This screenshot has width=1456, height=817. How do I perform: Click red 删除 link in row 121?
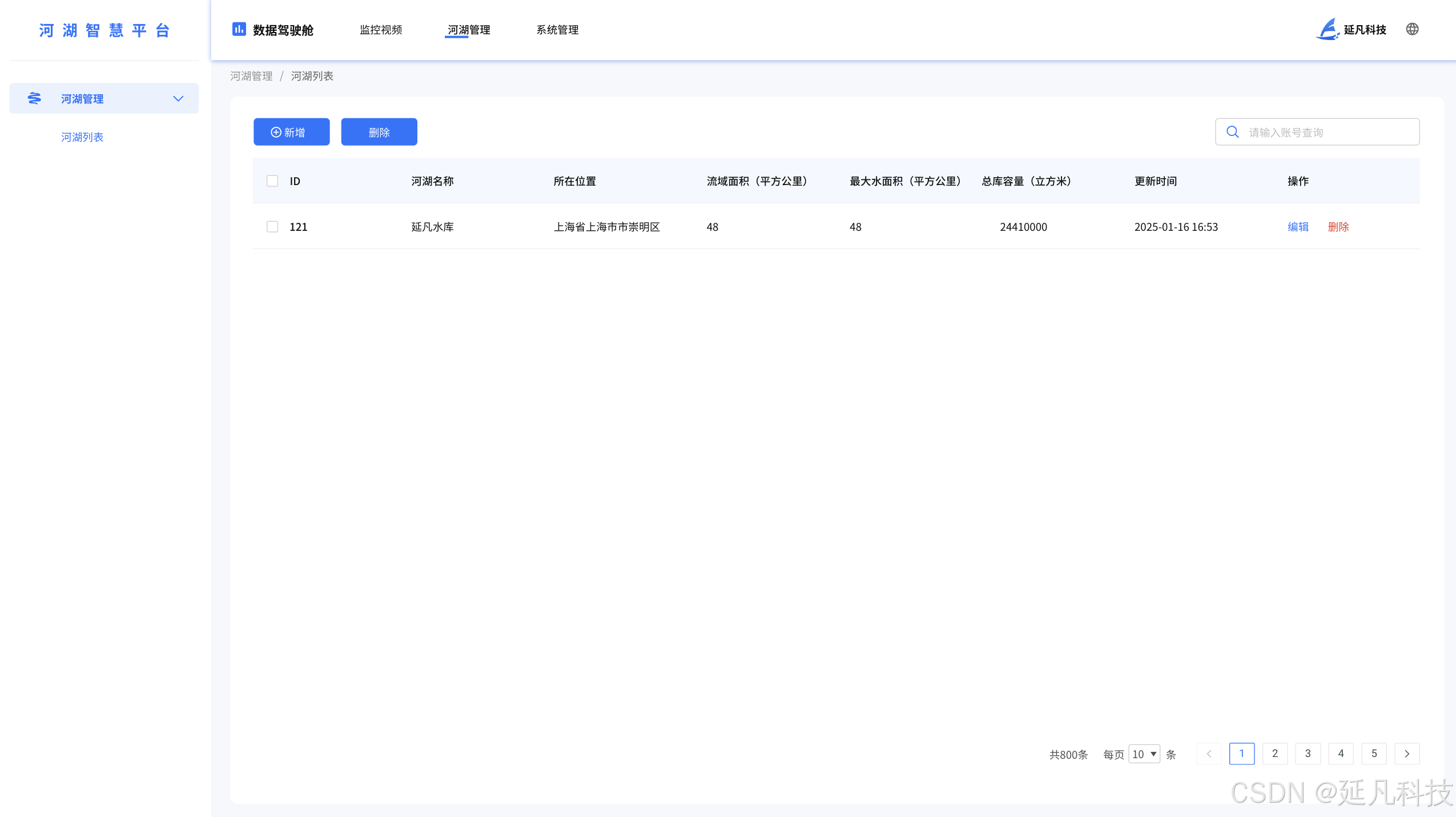pyautogui.click(x=1338, y=227)
